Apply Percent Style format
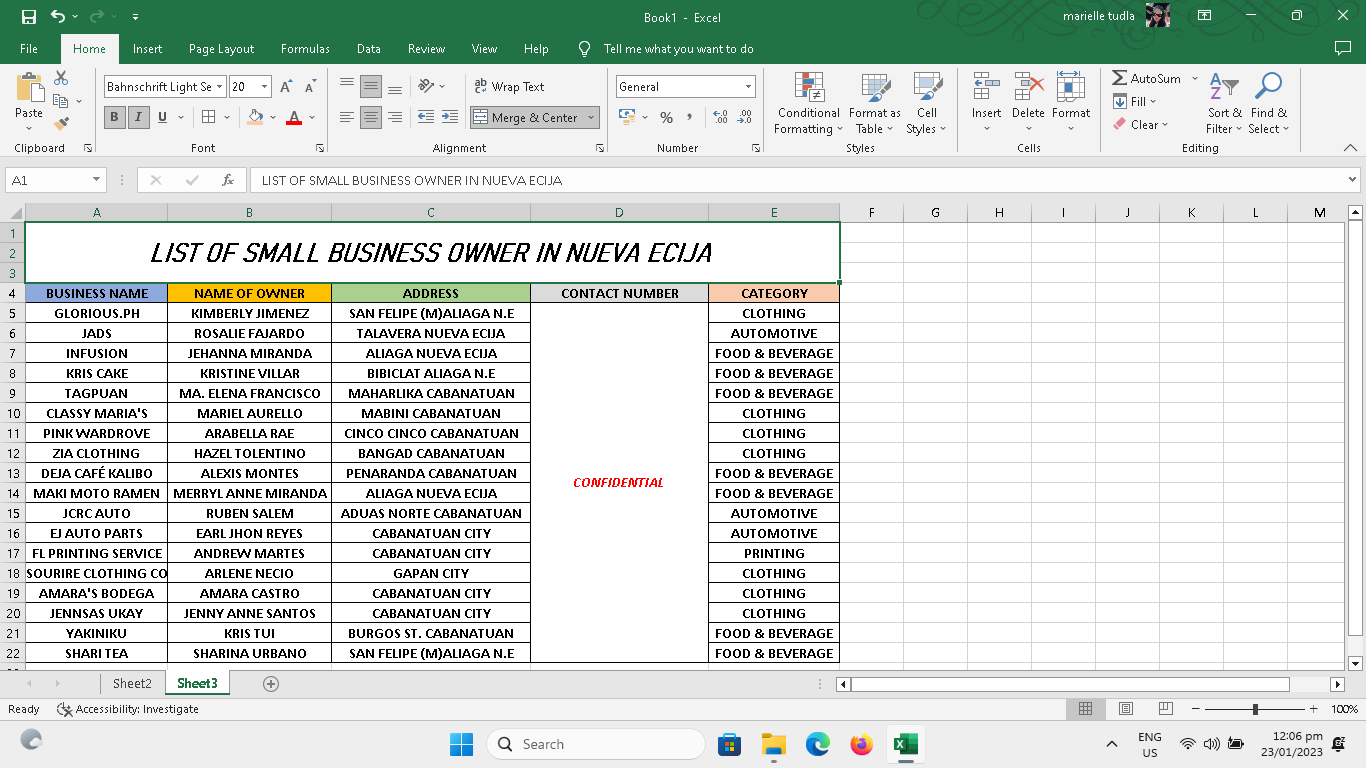Viewport: 1366px width, 768px height. click(666, 117)
